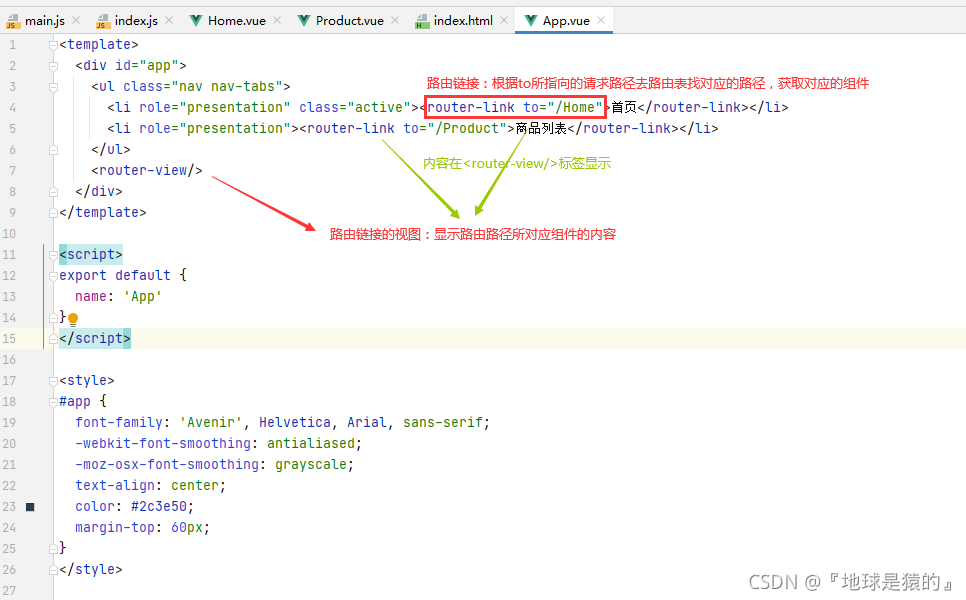
Task: Collapse the template tag fold on line 1
Action: [x=54, y=45]
